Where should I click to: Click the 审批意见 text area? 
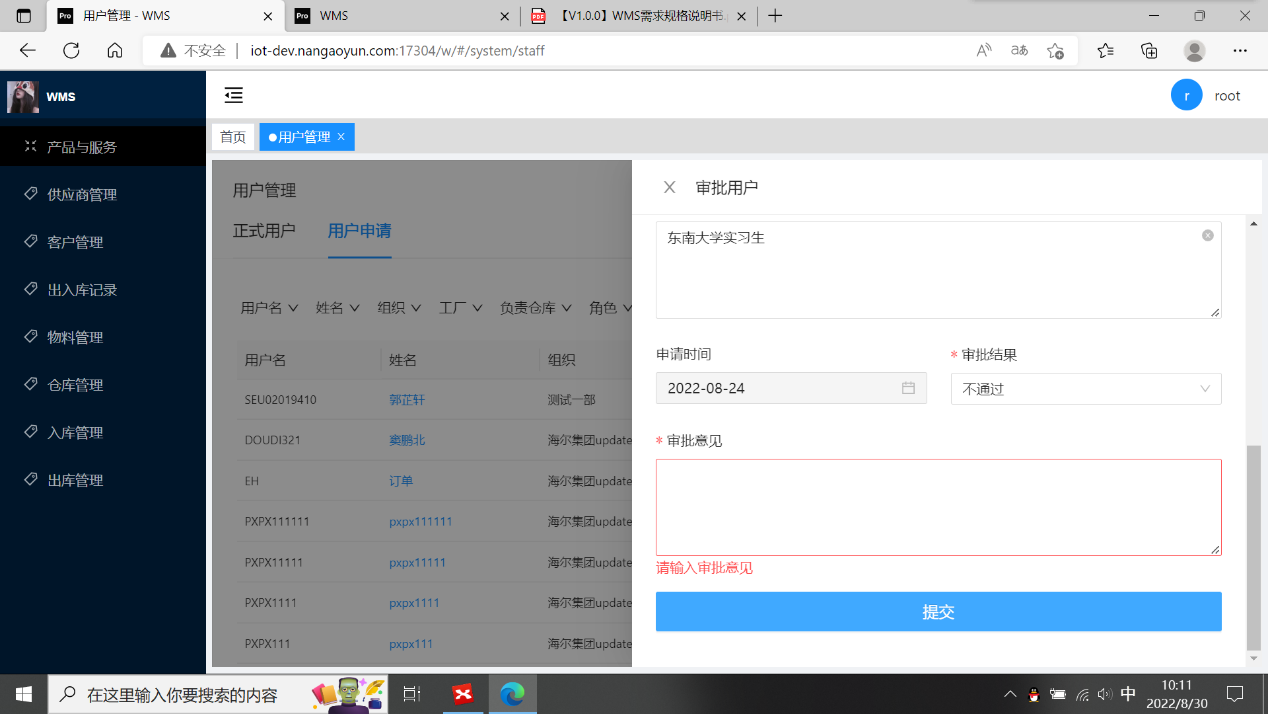(938, 507)
